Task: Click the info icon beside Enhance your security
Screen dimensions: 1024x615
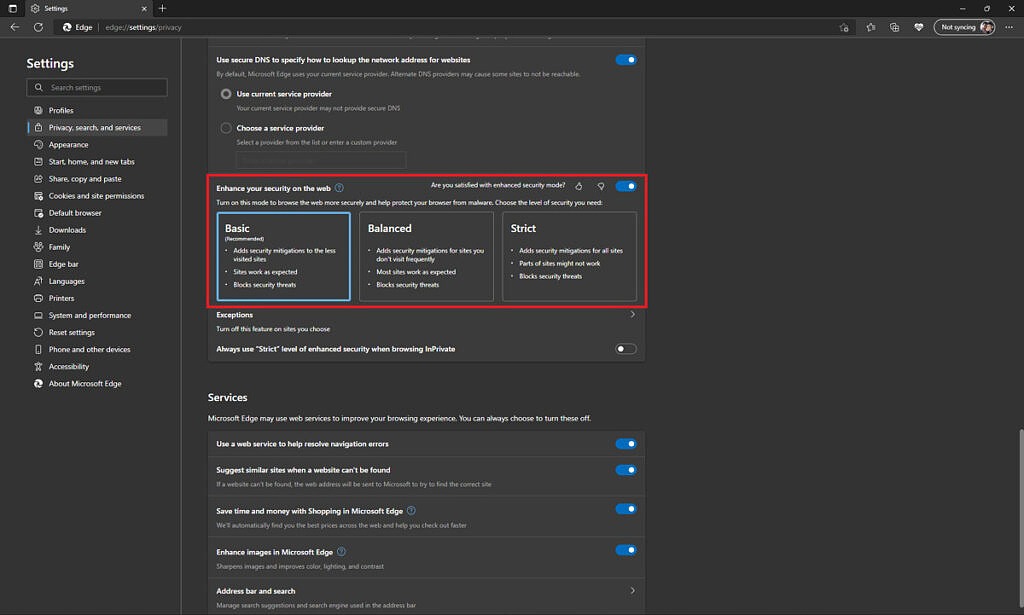Action: (340, 187)
